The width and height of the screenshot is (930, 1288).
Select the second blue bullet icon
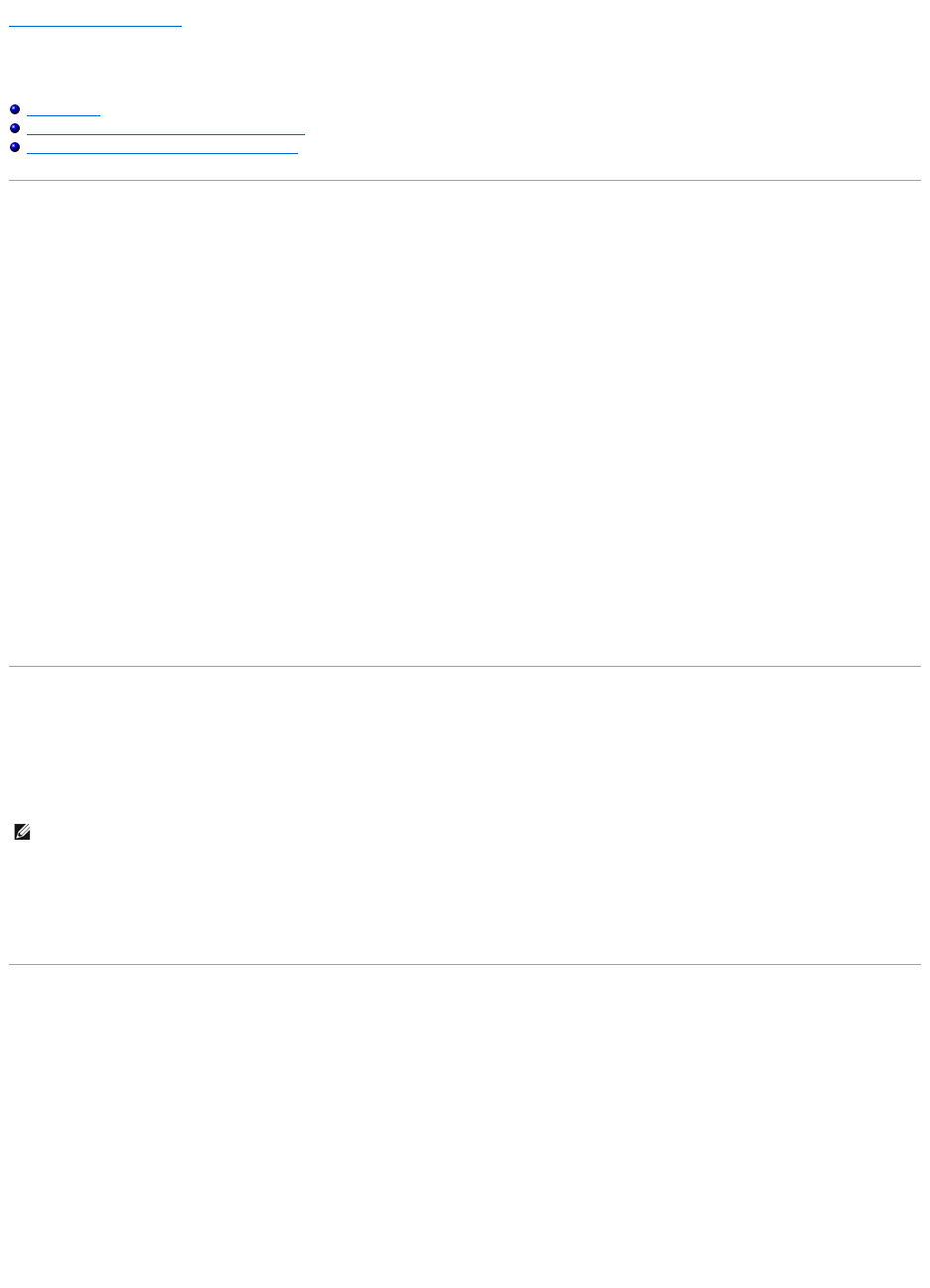15,130
